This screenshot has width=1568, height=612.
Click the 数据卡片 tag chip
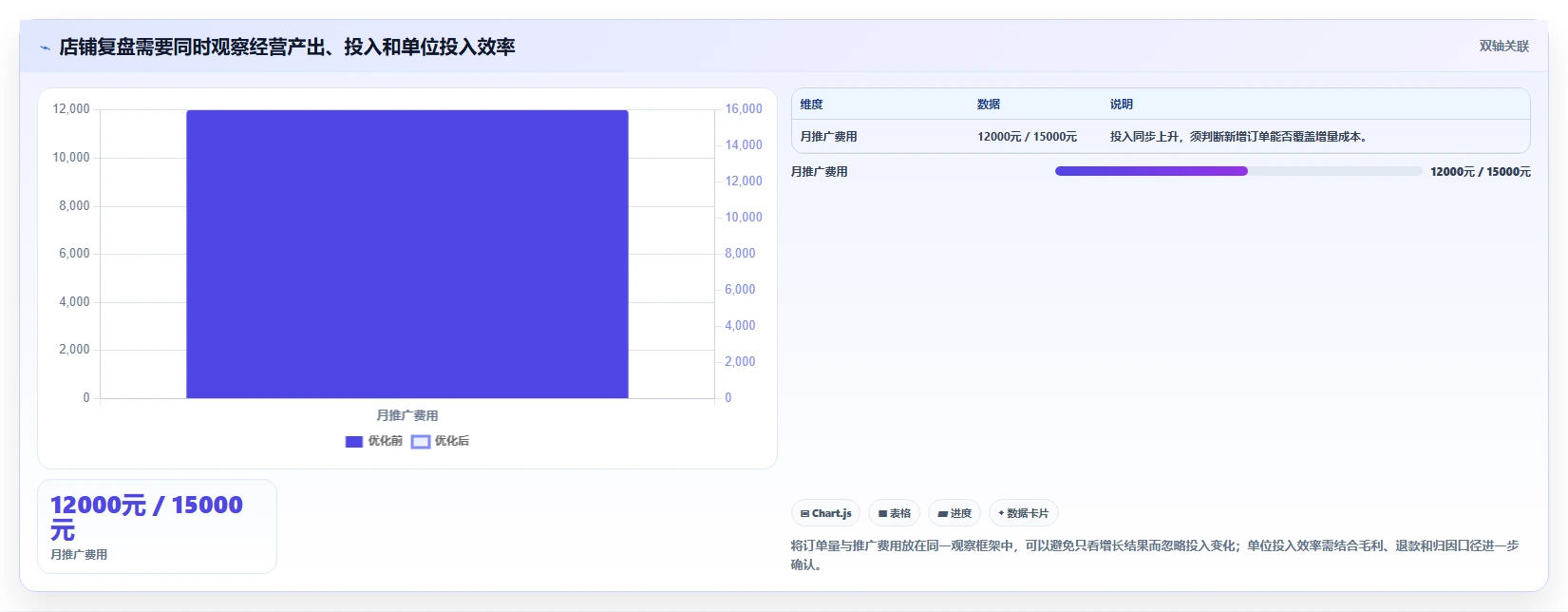(x=1024, y=513)
